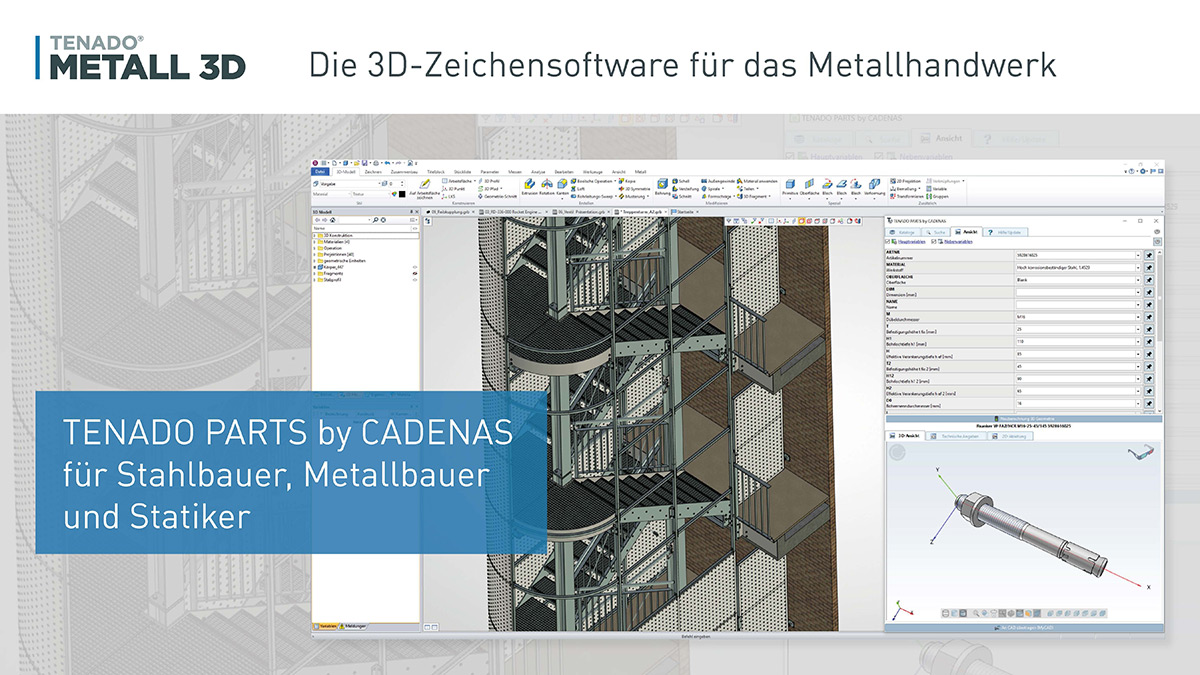This screenshot has width=1200, height=675.
Task: Click the Primitive solid icon
Action: (x=790, y=184)
